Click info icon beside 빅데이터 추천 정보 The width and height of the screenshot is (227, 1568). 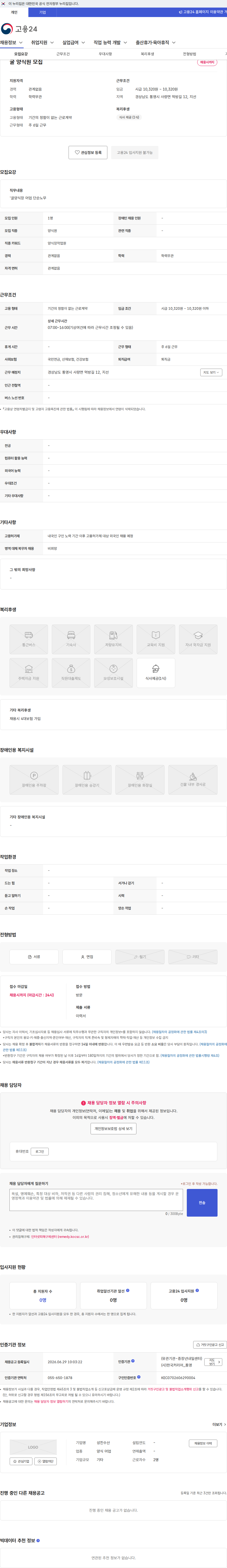point(38,1540)
